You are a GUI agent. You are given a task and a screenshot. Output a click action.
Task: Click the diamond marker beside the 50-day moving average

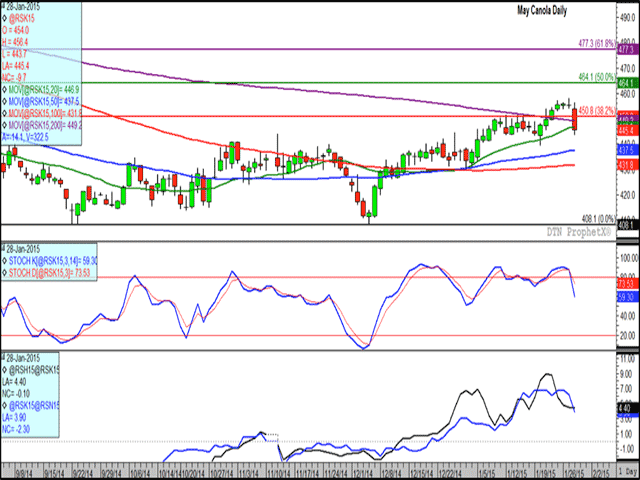[x=4, y=101]
